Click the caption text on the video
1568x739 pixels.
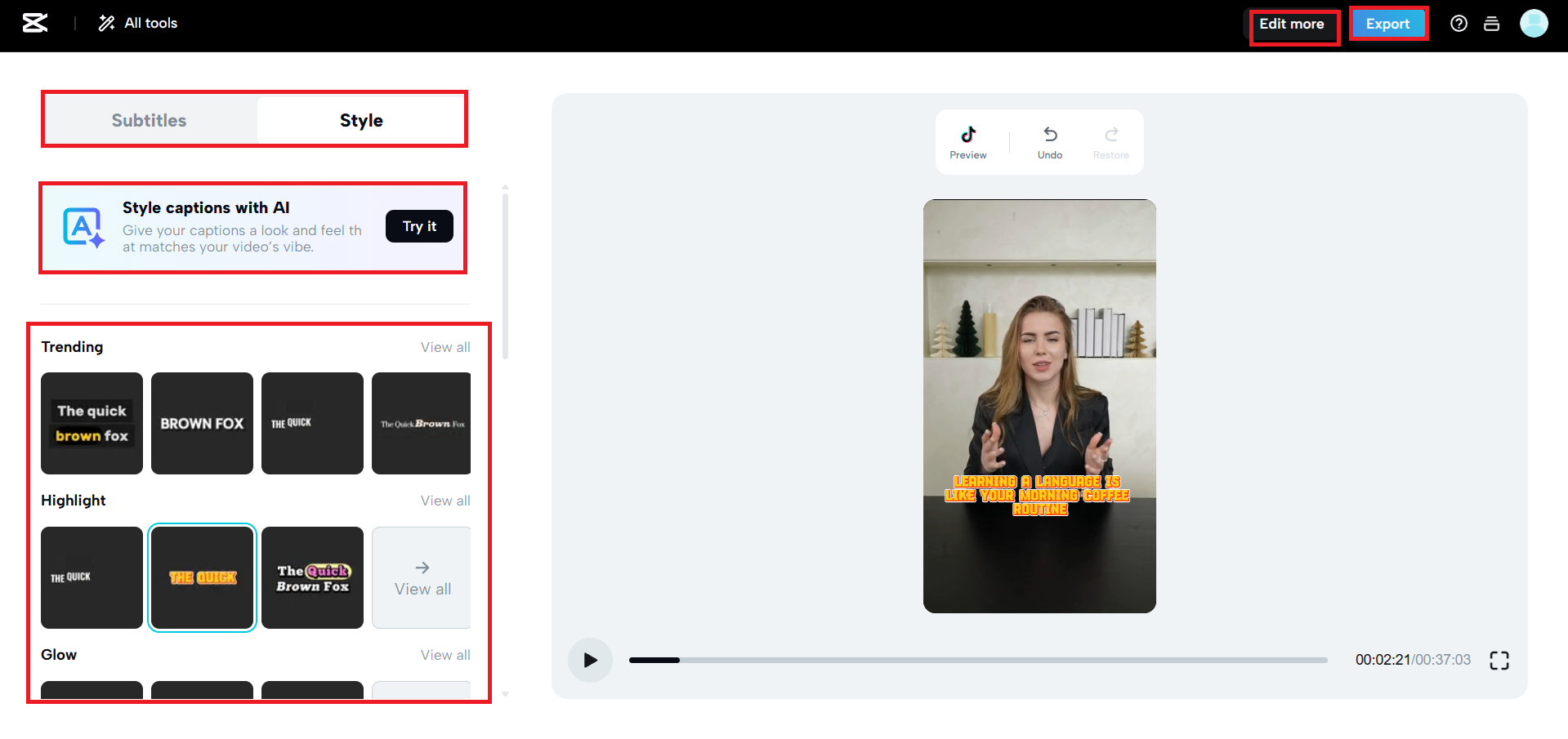click(x=1038, y=496)
